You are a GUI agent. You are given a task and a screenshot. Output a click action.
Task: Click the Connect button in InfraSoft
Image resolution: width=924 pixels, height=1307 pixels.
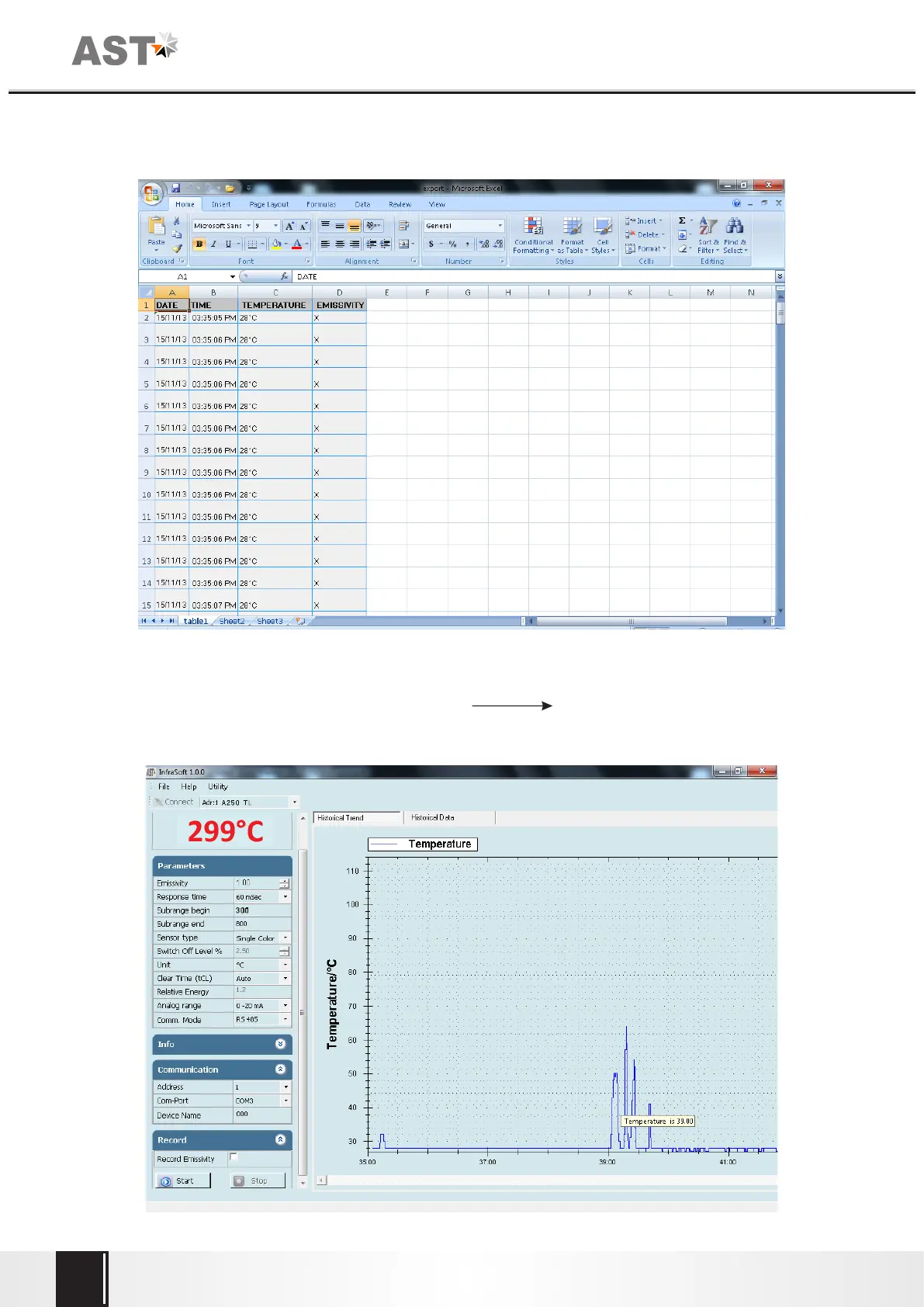pyautogui.click(x=173, y=802)
